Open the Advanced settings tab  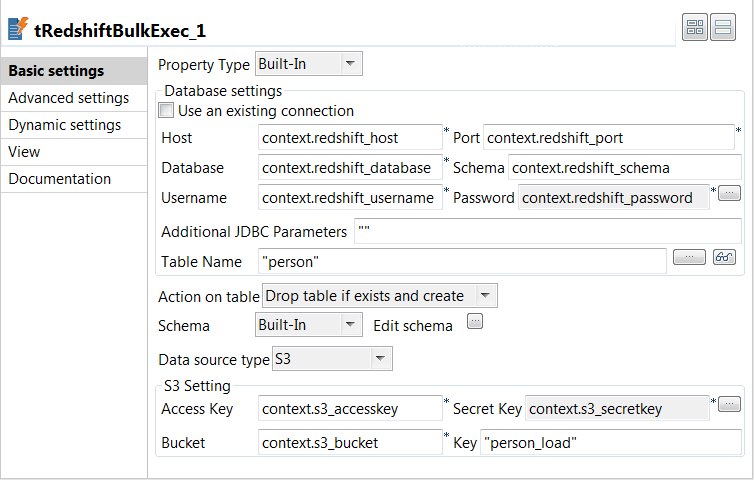tap(69, 98)
